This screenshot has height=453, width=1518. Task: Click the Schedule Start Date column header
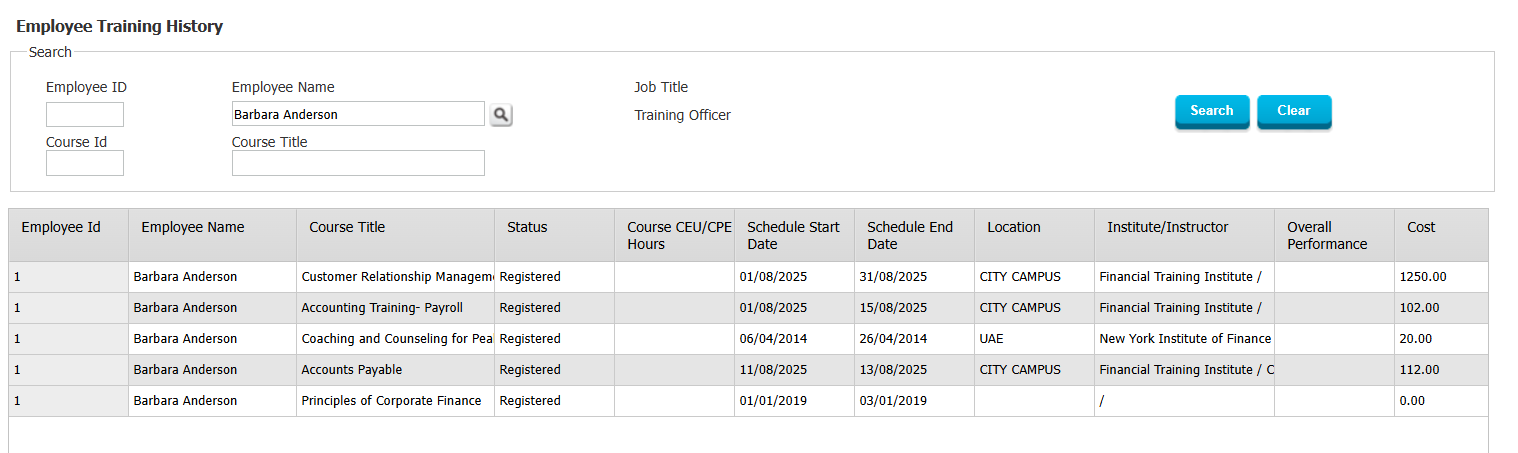tap(795, 235)
